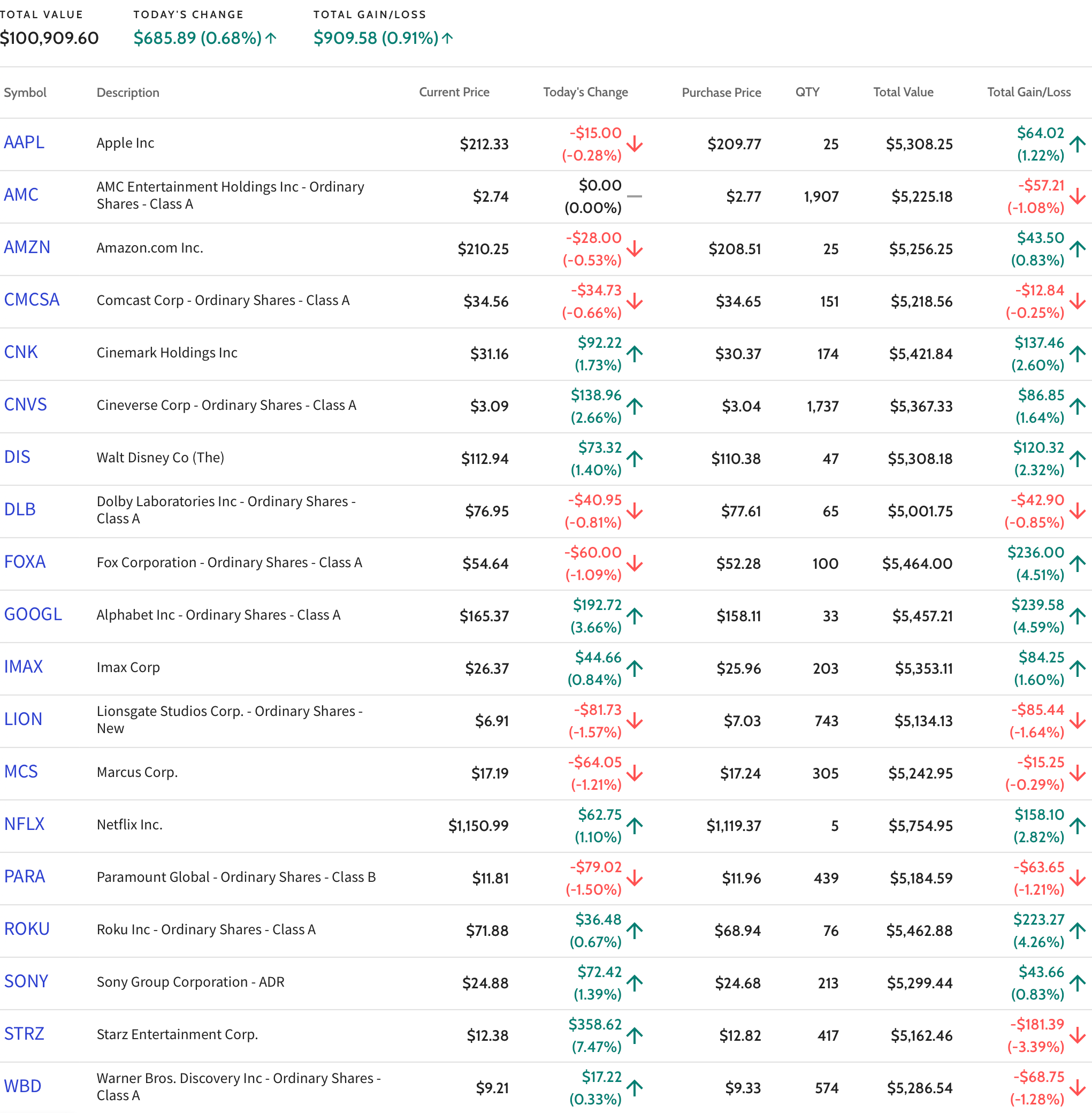Open the NFLX symbol link
The height and width of the screenshot is (1113, 1092).
pos(24,825)
